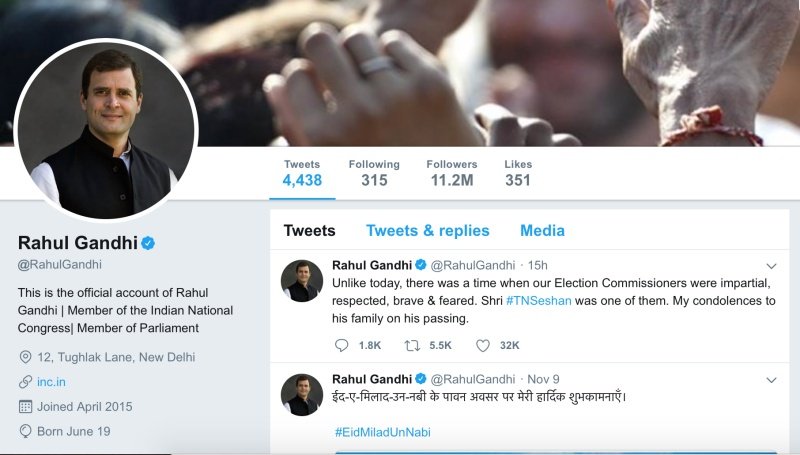Screen dimensions: 800x455
Task: Click the location pin icon for Tughlak Lane
Action: (x=26, y=357)
